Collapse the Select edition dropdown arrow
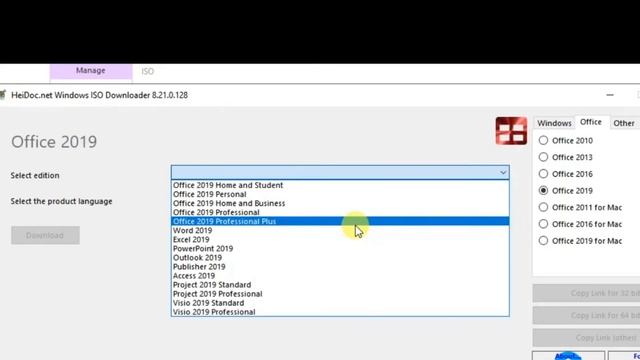 point(503,173)
